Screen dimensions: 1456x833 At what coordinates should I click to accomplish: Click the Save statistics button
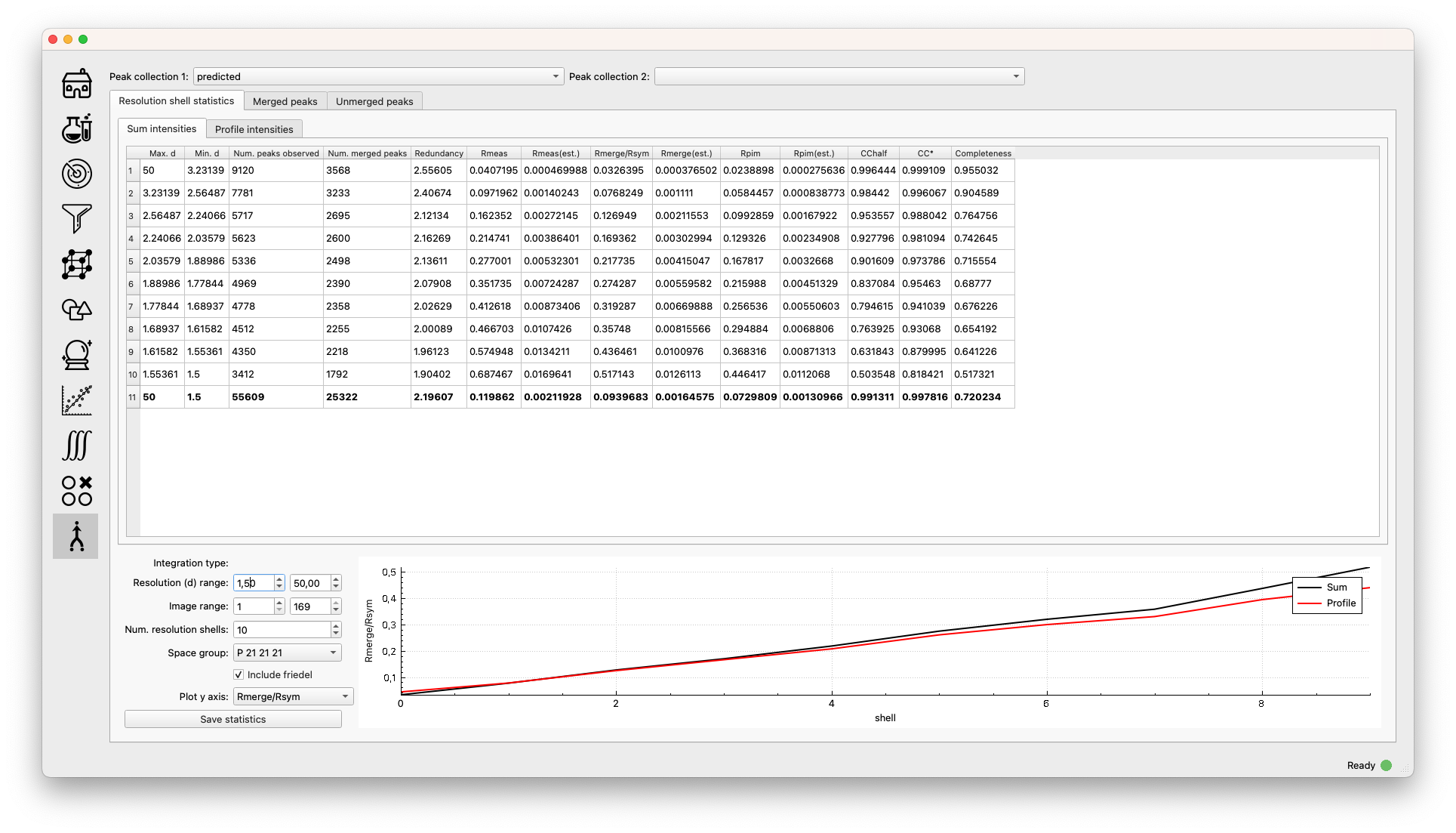pyautogui.click(x=232, y=719)
